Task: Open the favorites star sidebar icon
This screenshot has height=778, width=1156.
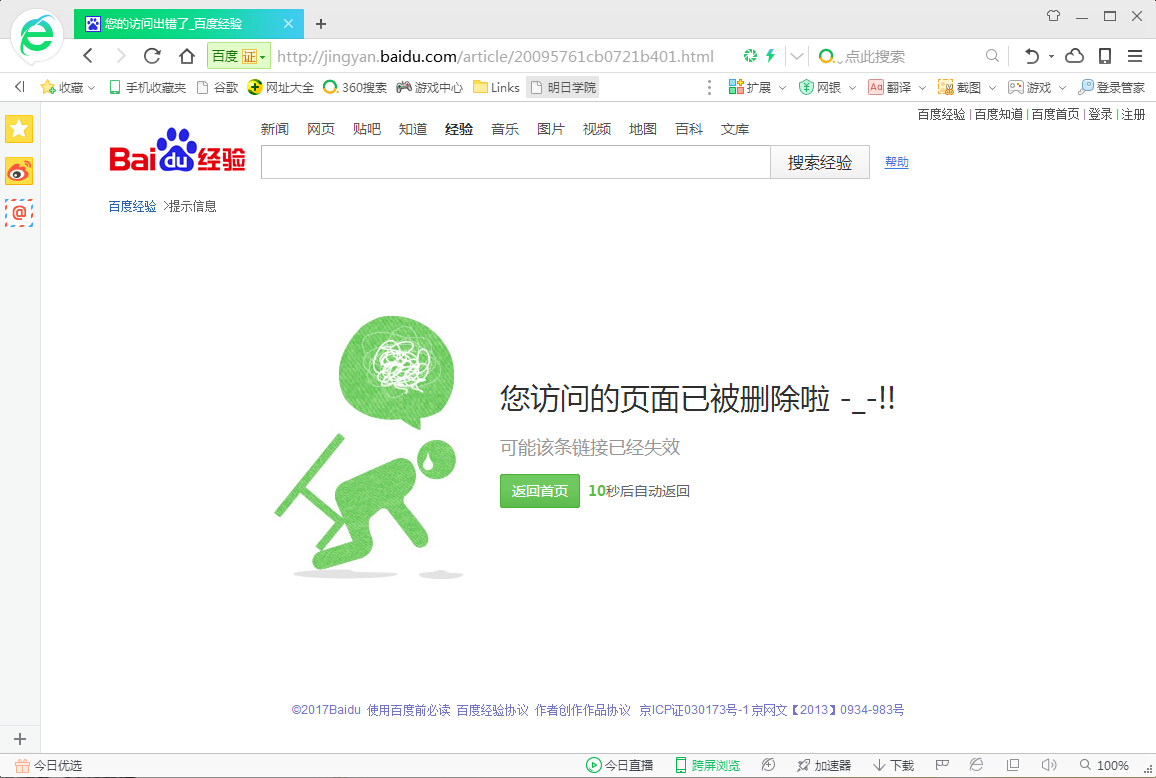Action: (19, 129)
